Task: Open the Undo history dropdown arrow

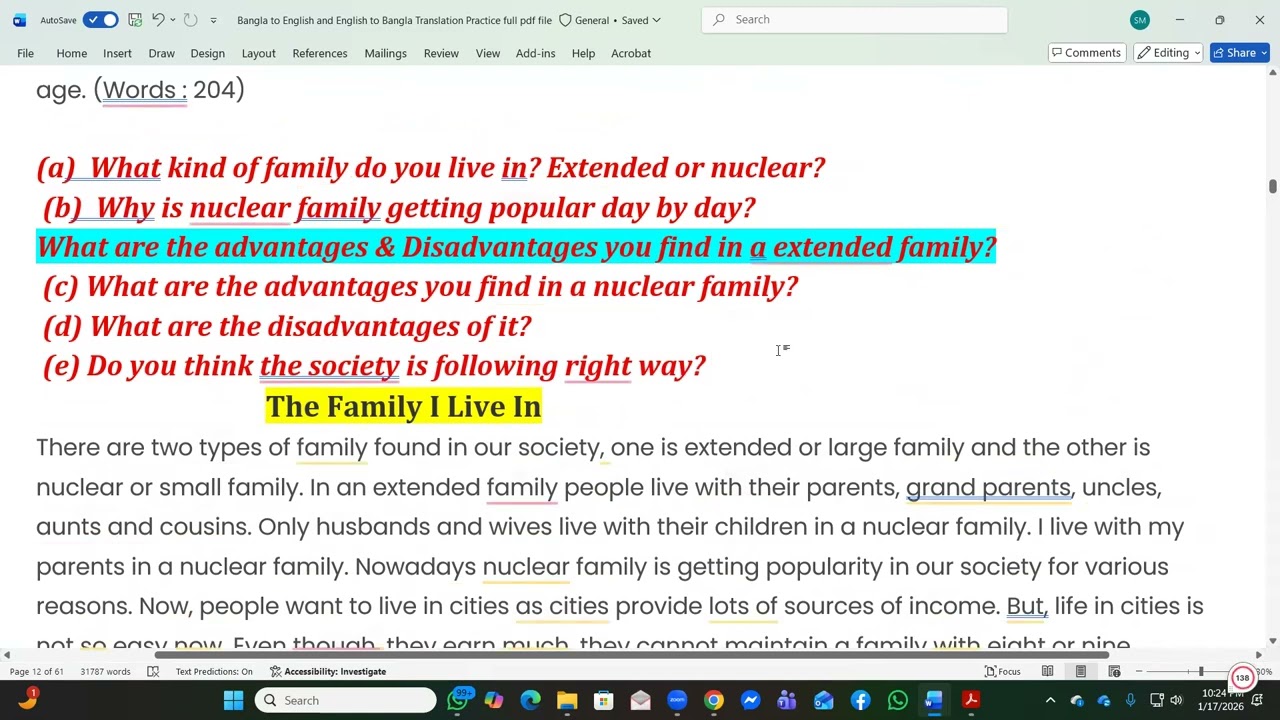Action: 173,20
